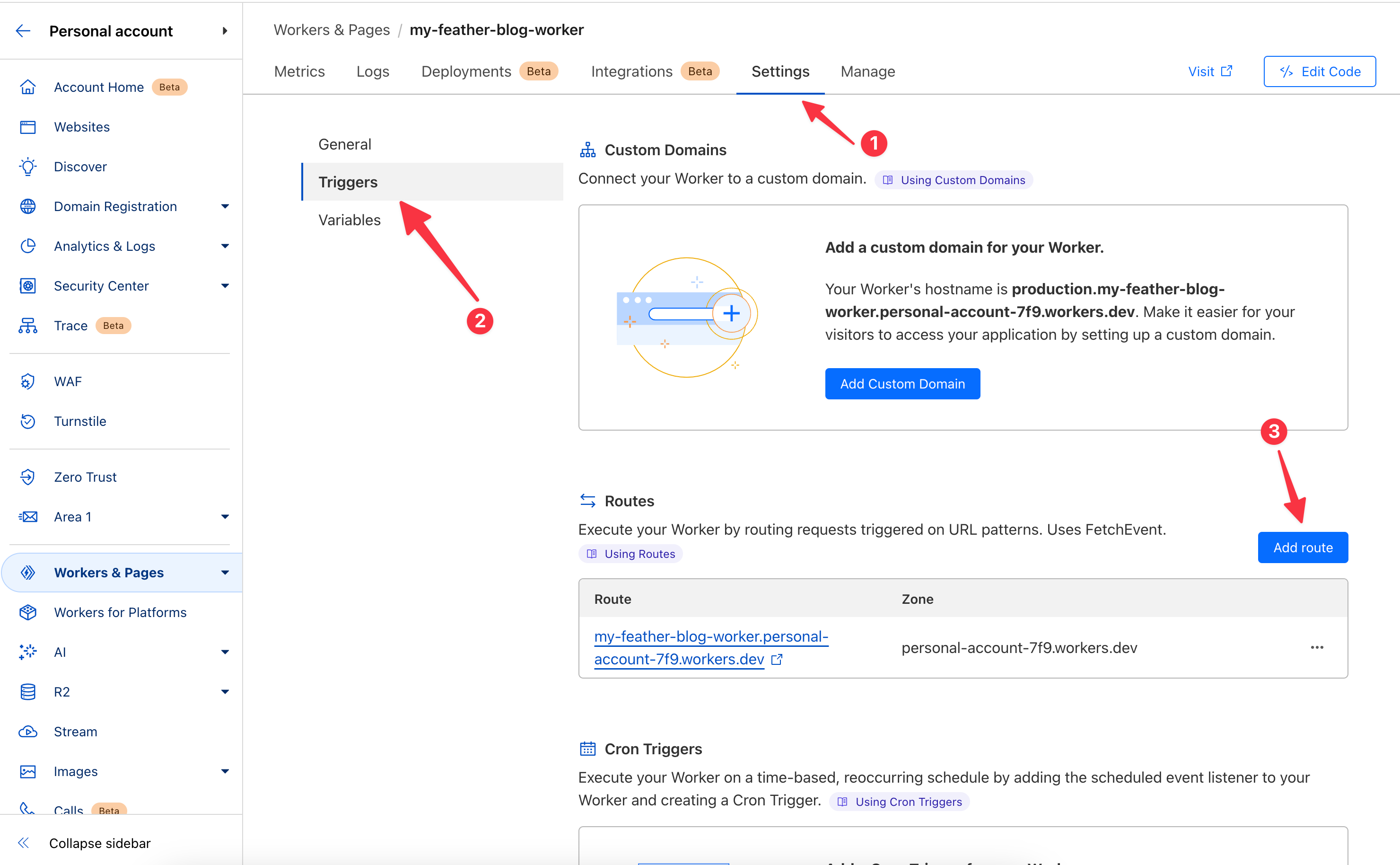Click the Analytics & Logs pie chart icon
The height and width of the screenshot is (865, 1400).
tap(27, 246)
